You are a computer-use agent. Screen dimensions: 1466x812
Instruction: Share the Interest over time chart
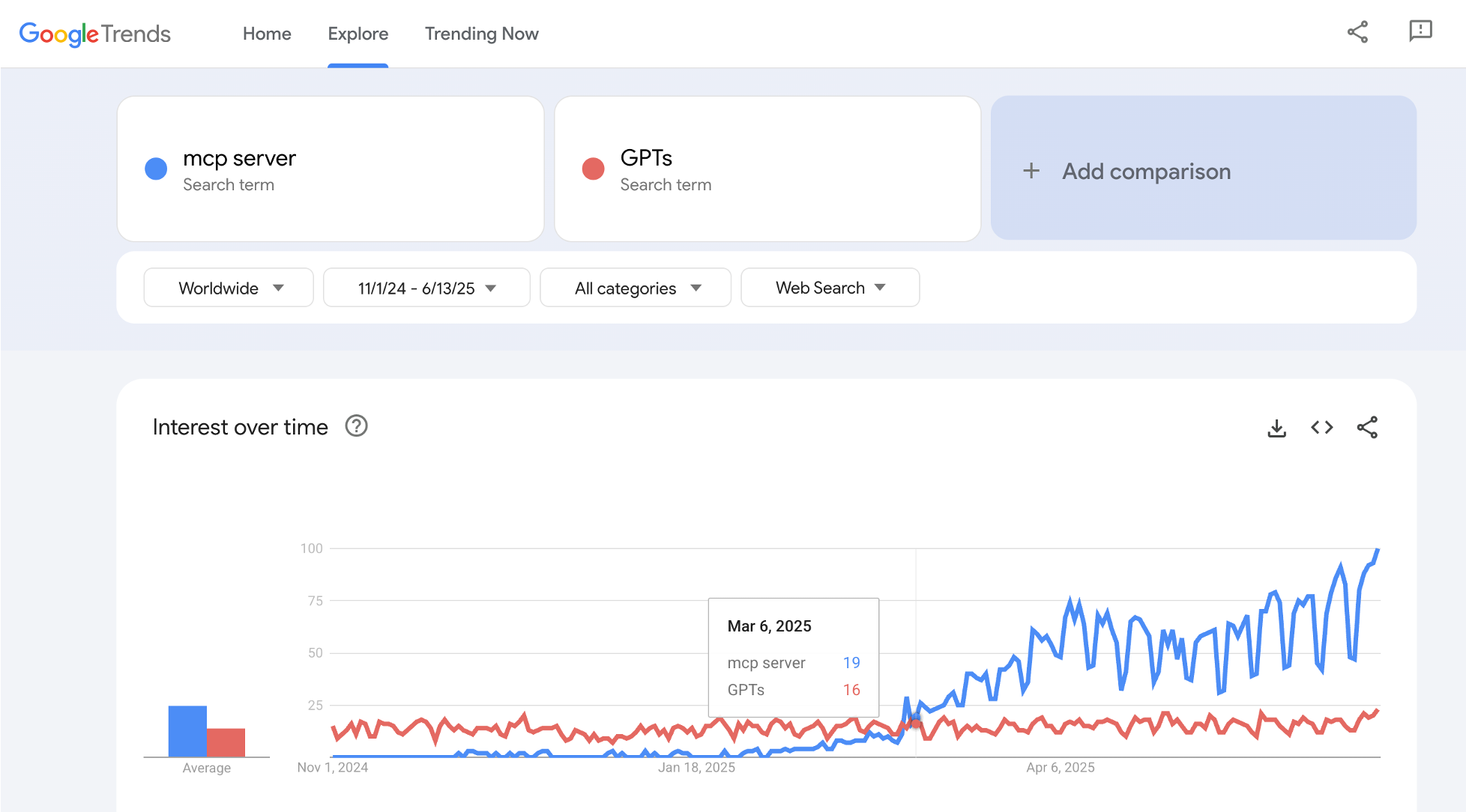[1367, 428]
